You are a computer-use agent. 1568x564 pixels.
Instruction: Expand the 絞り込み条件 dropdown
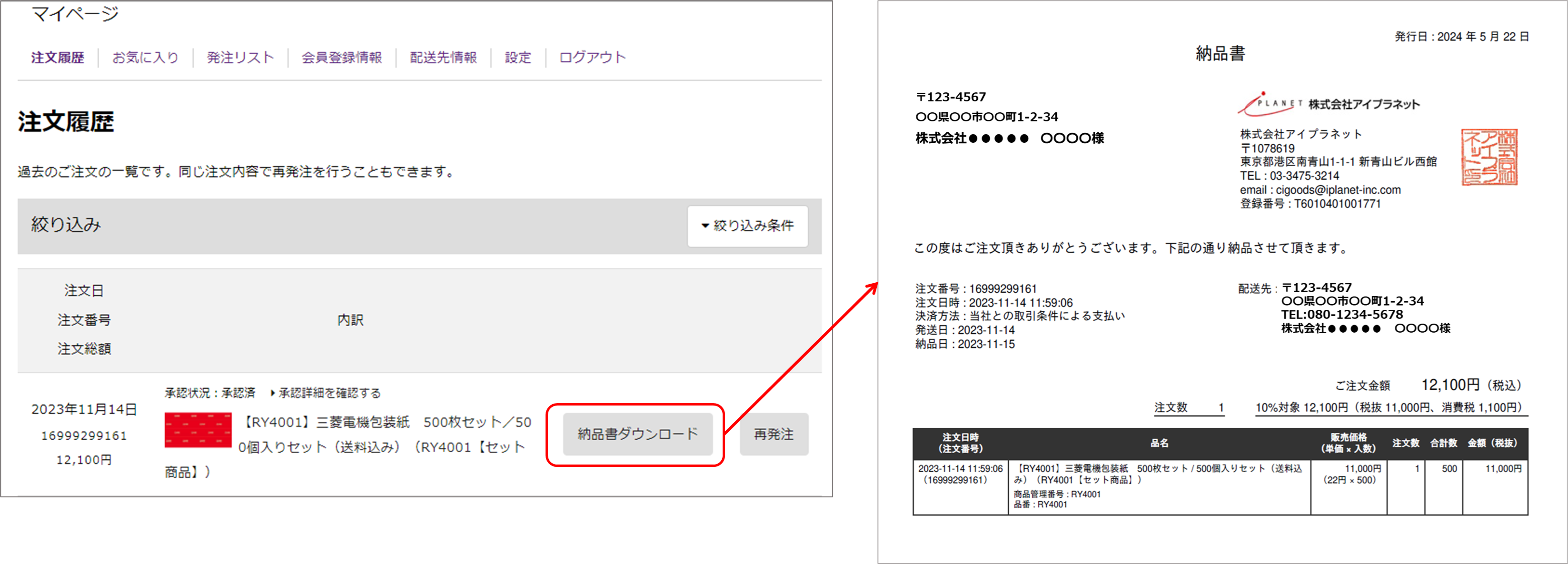tap(747, 226)
